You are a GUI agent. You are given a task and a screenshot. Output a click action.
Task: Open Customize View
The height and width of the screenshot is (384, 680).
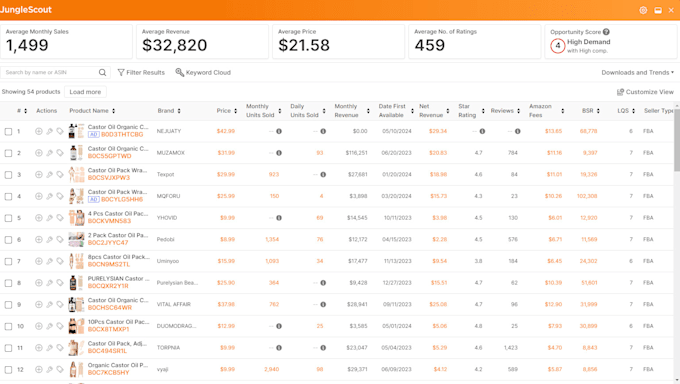click(645, 92)
